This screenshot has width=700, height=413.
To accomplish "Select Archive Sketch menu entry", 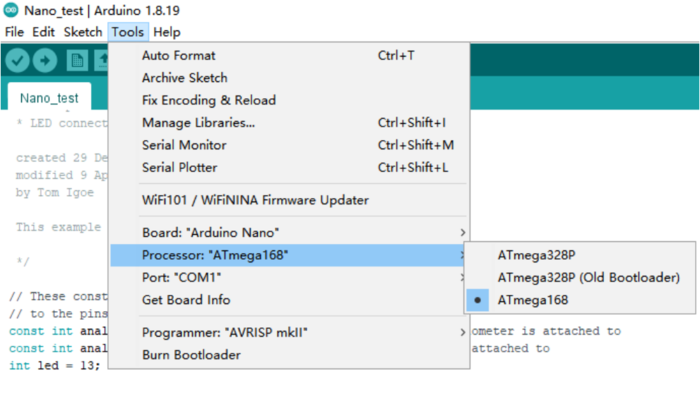I will pos(289,78).
